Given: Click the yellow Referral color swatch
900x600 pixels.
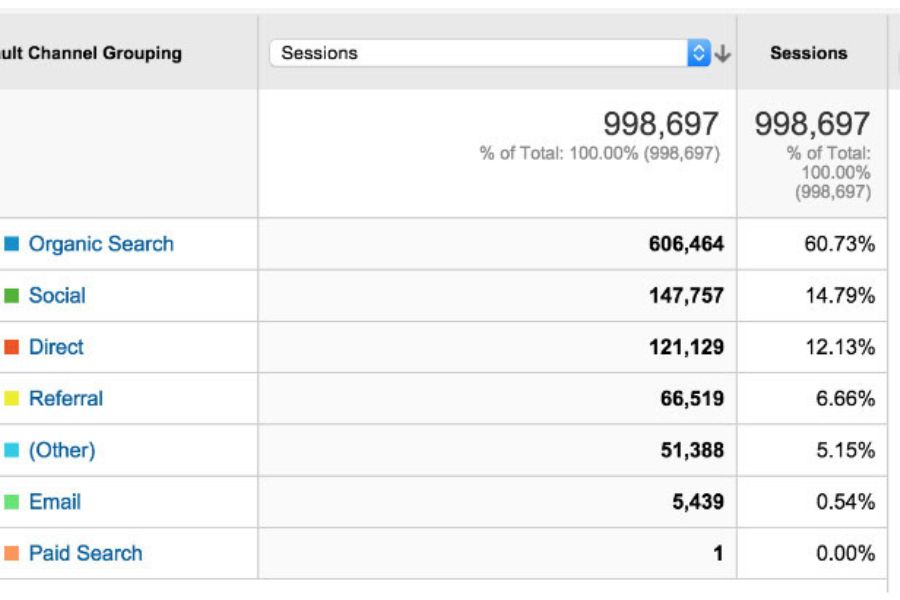Looking at the screenshot, I should point(12,399).
